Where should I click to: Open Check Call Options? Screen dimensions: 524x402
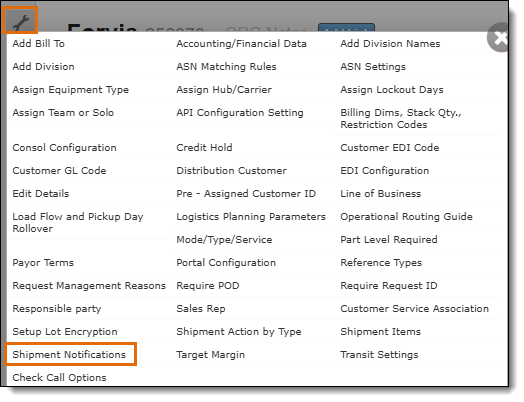coord(59,378)
